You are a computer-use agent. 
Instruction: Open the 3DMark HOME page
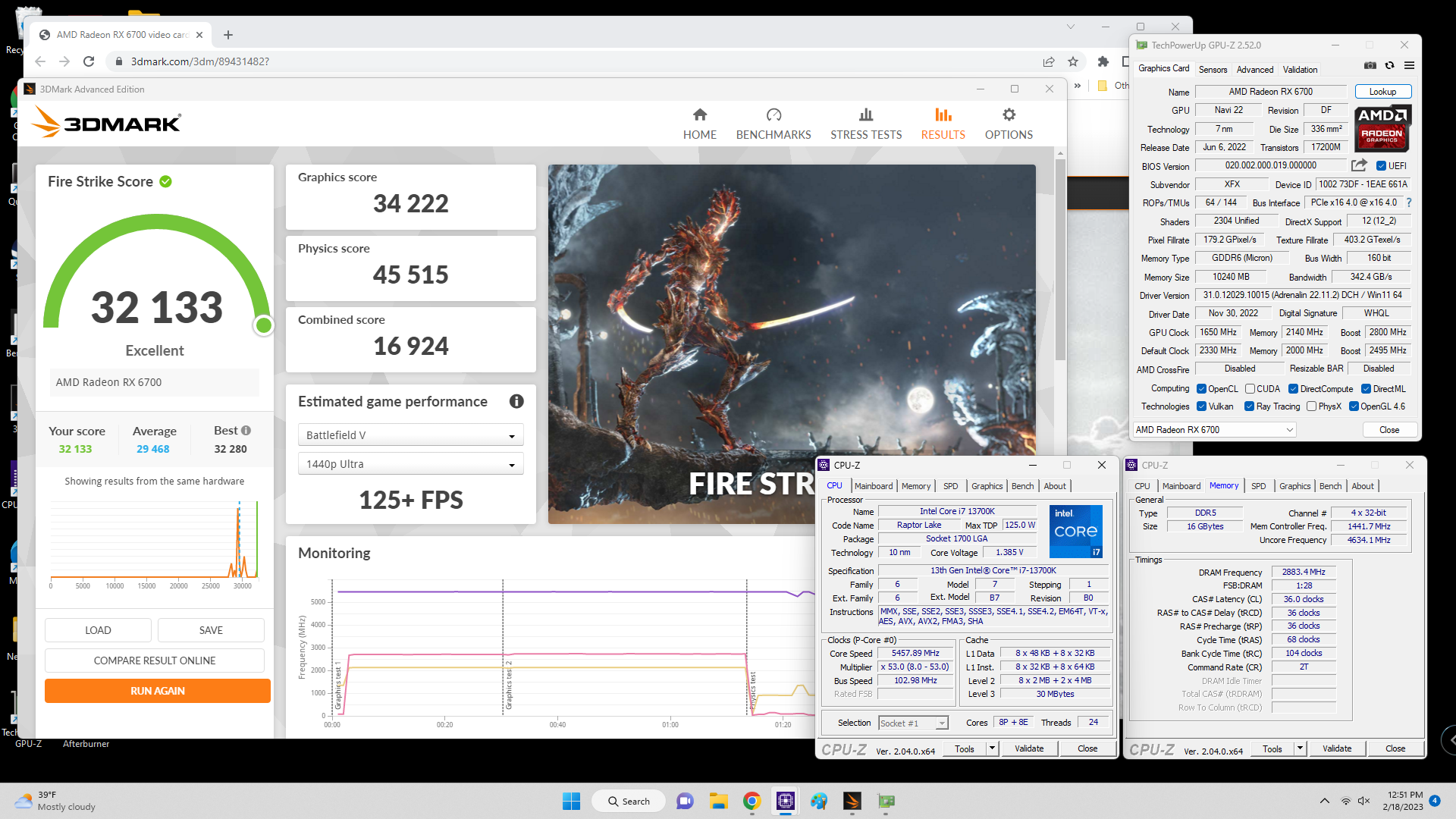click(x=699, y=124)
